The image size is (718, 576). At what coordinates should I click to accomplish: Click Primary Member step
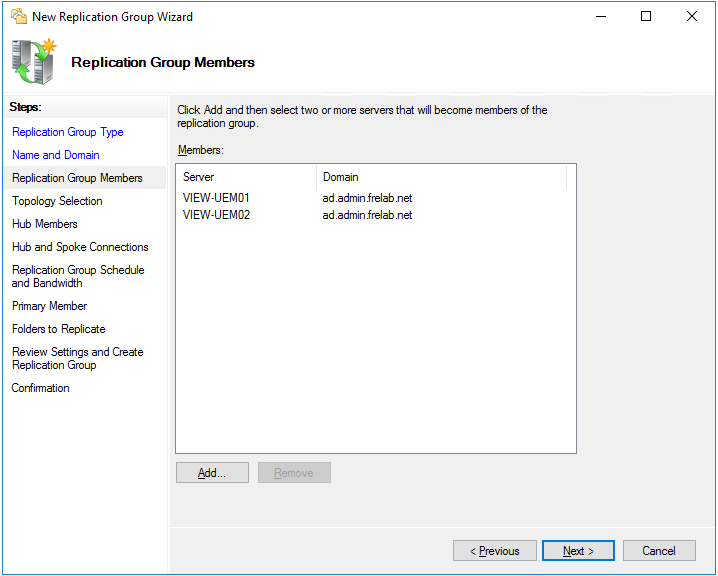[x=50, y=306]
